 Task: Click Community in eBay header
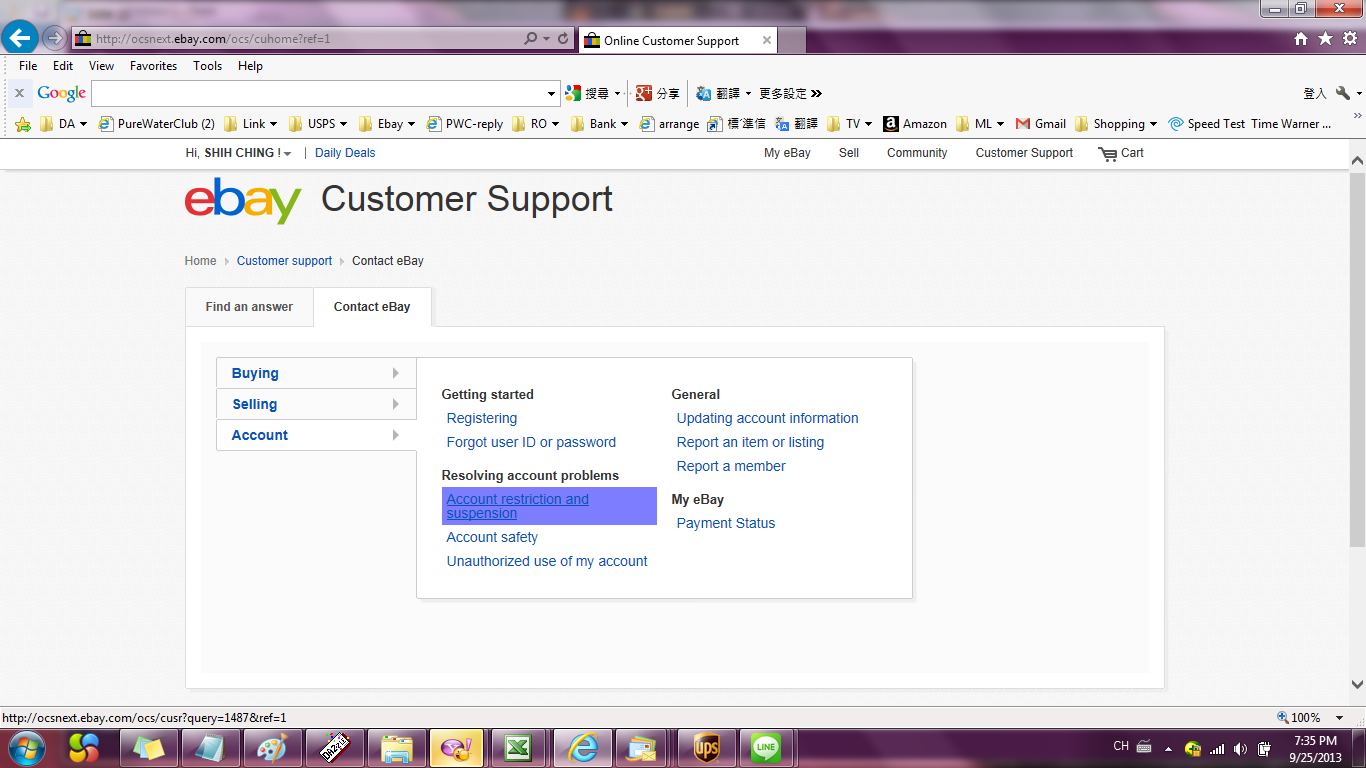(917, 153)
